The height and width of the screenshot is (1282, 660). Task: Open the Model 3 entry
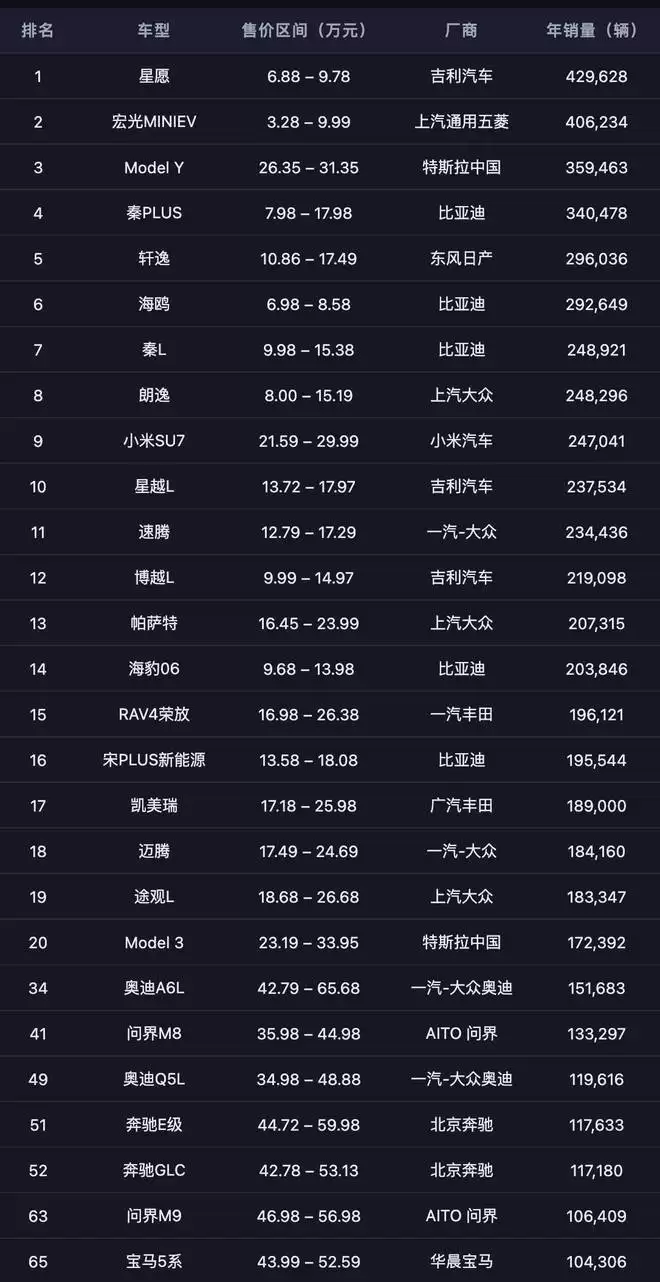[x=154, y=942]
